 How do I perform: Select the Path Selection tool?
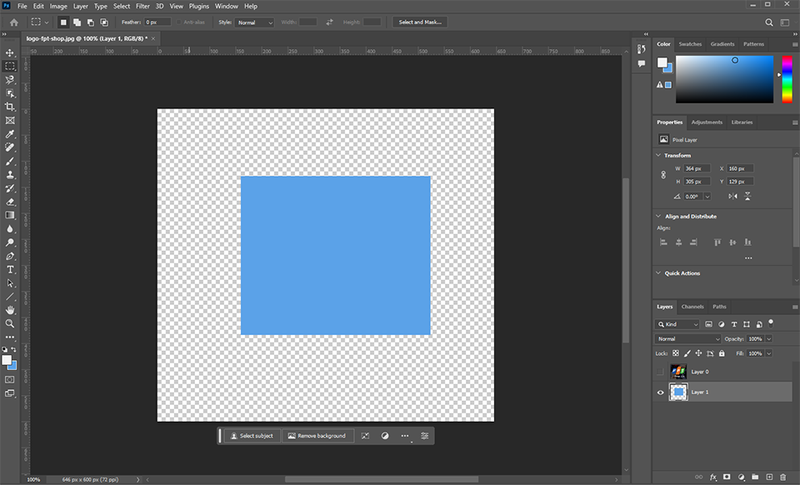point(10,283)
